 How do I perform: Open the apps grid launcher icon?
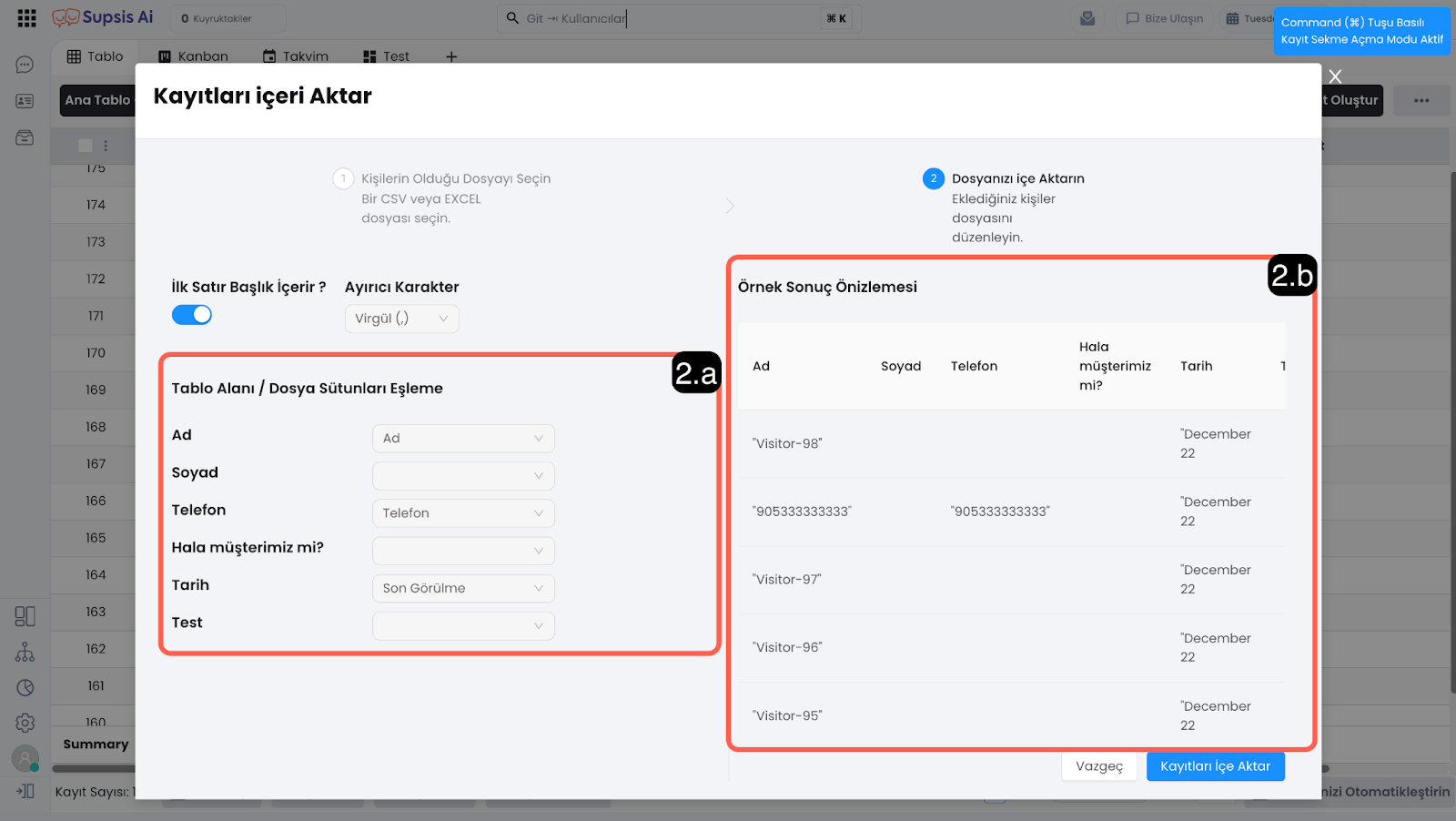click(26, 18)
